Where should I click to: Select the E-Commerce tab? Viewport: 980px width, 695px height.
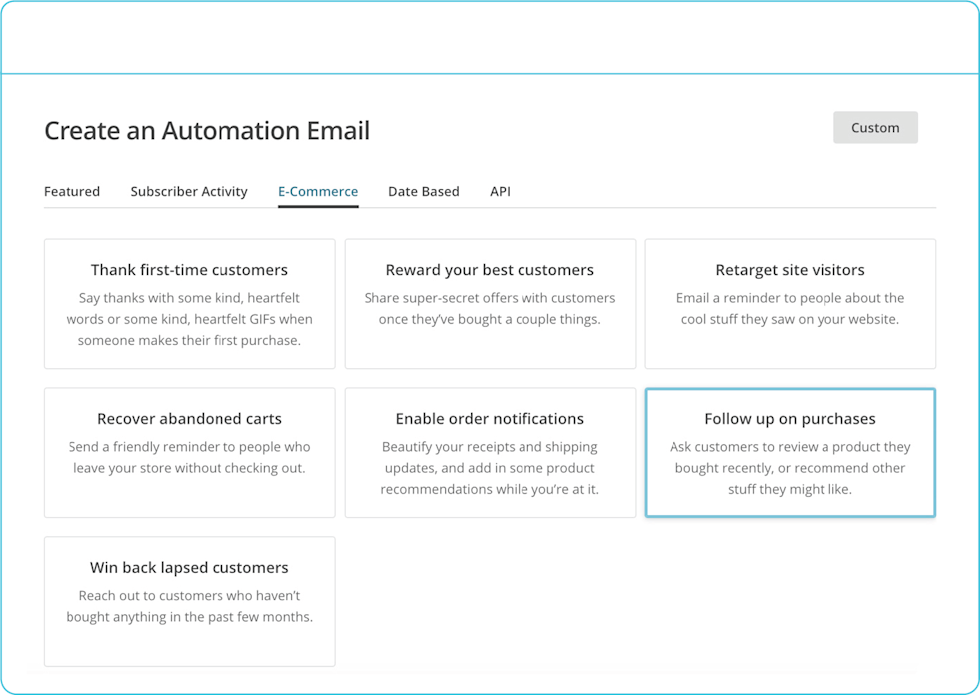318,191
